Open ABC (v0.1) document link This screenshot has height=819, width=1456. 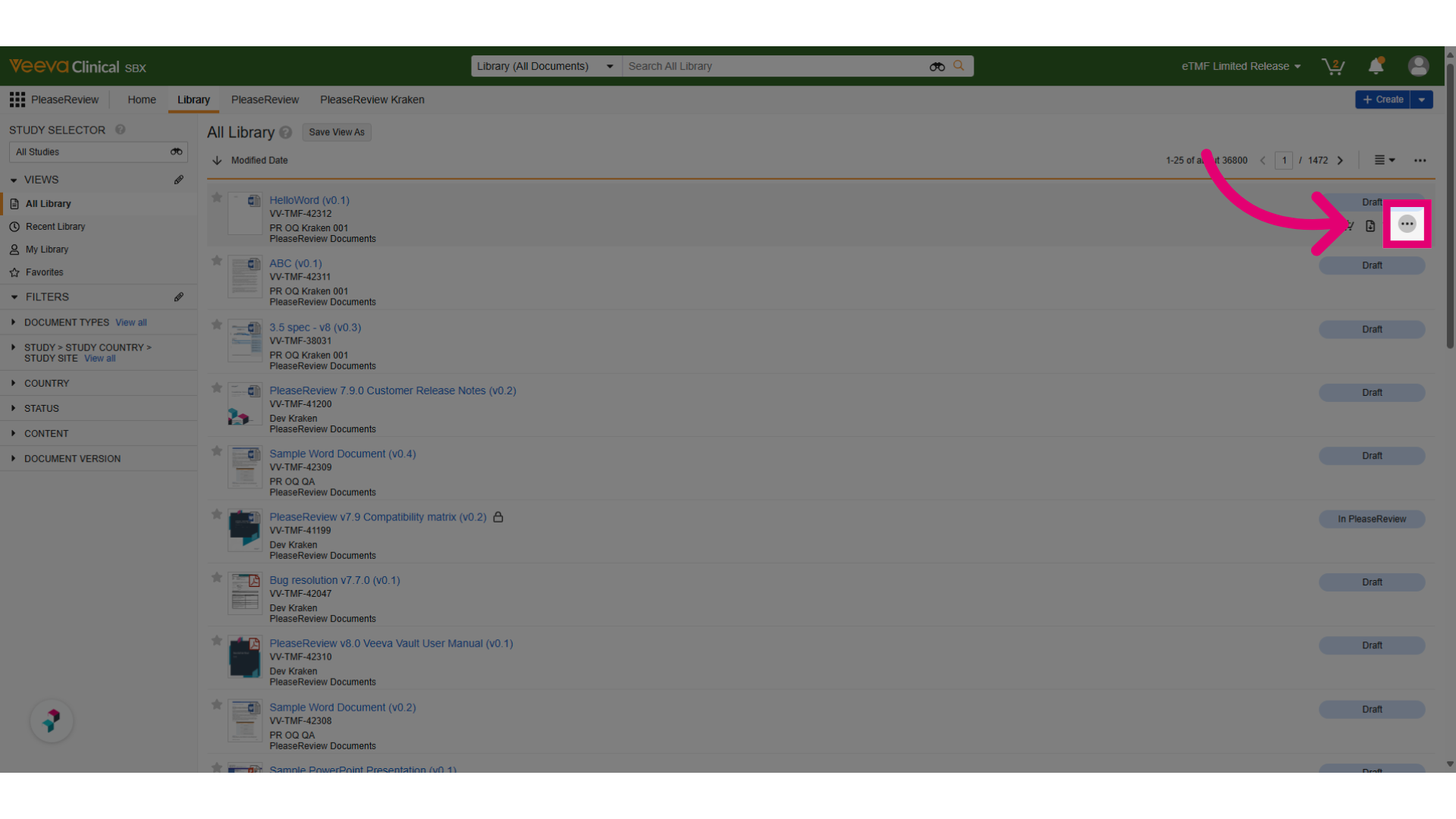tap(296, 263)
